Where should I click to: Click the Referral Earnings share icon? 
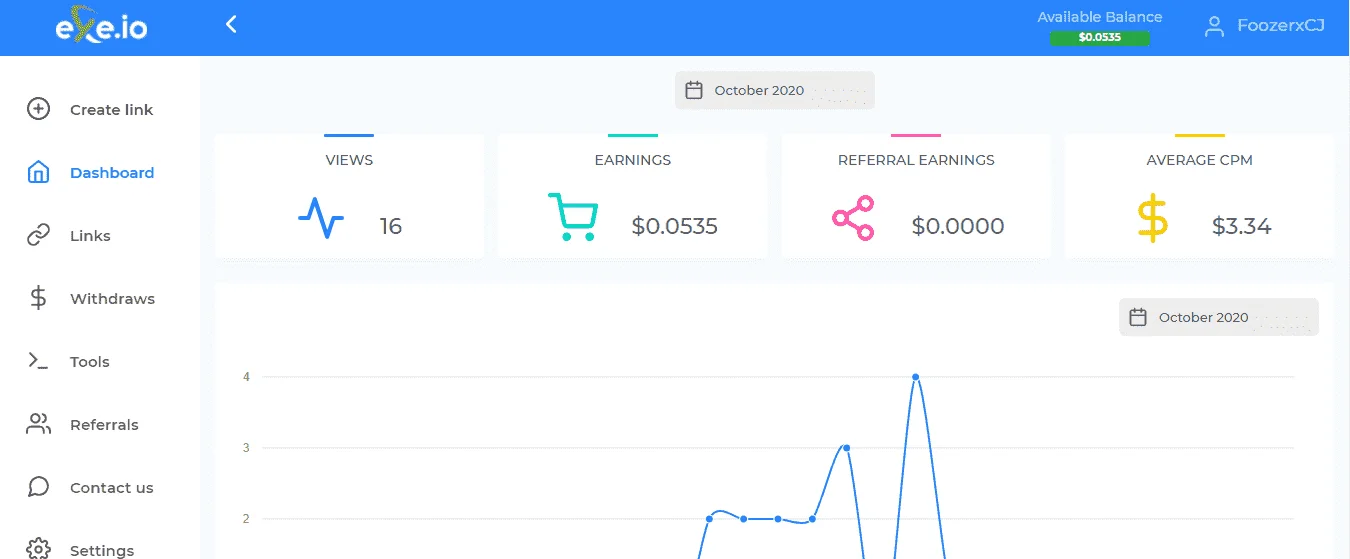point(853,218)
